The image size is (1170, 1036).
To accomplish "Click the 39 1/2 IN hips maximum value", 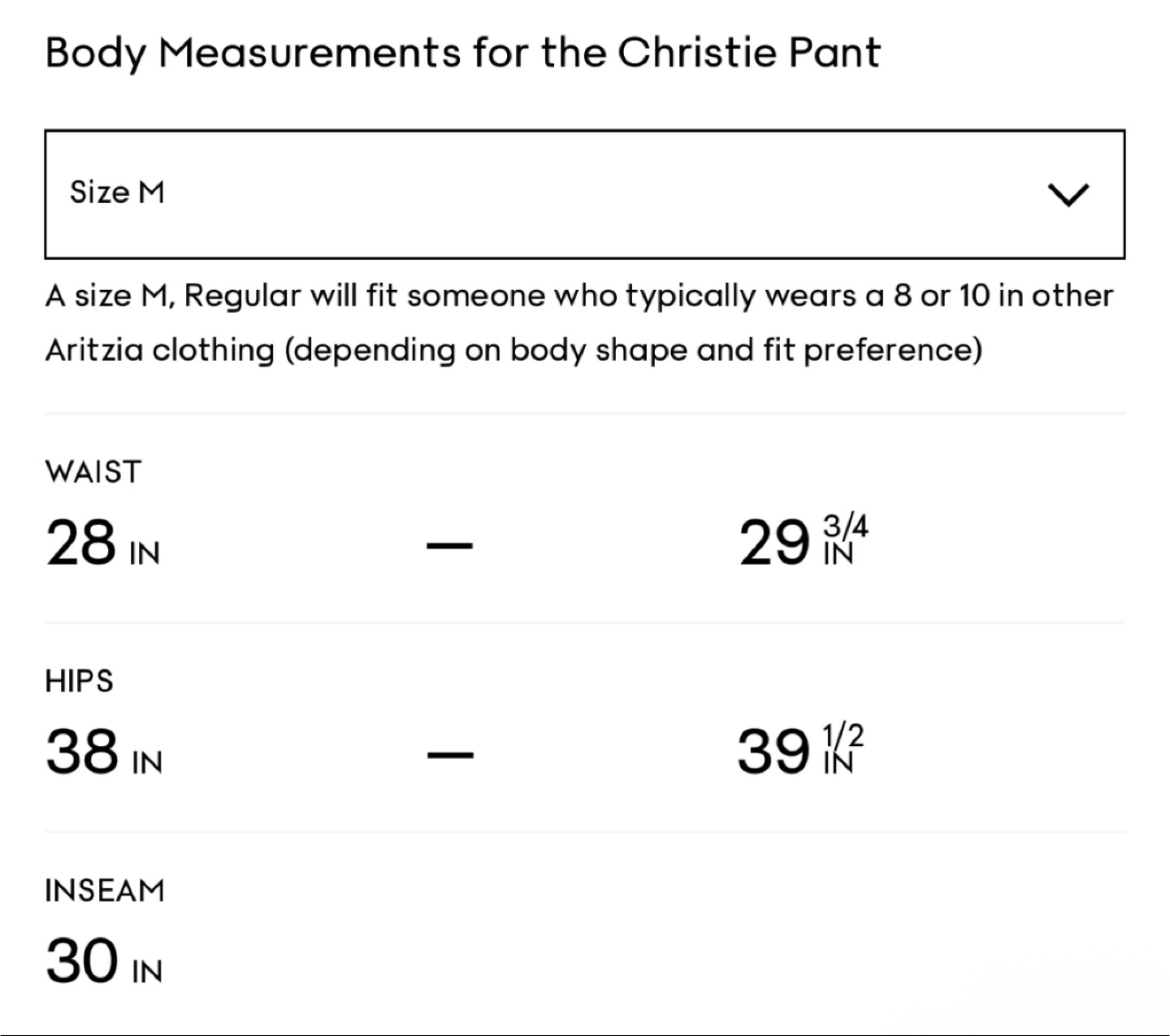I will tap(801, 749).
